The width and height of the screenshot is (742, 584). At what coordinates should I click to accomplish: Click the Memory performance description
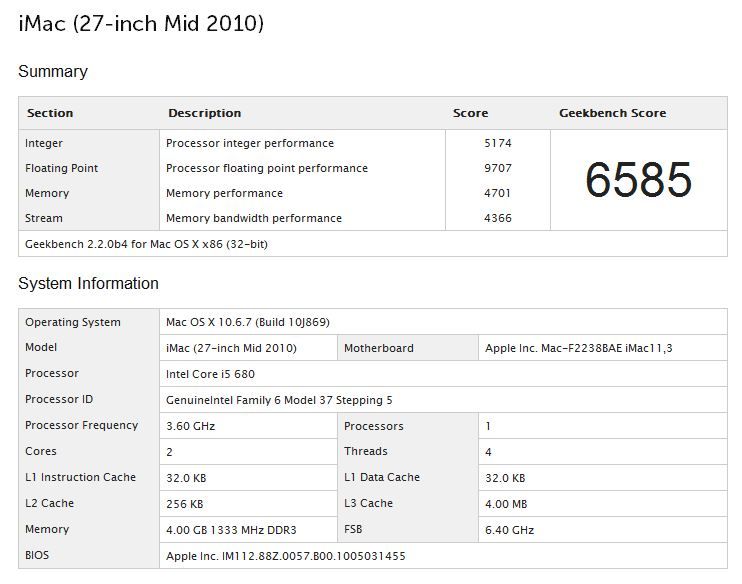pyautogui.click(x=224, y=193)
